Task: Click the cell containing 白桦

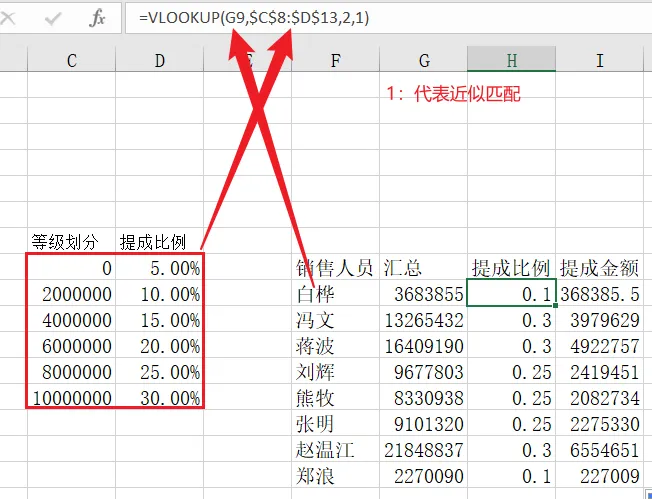Action: point(320,294)
